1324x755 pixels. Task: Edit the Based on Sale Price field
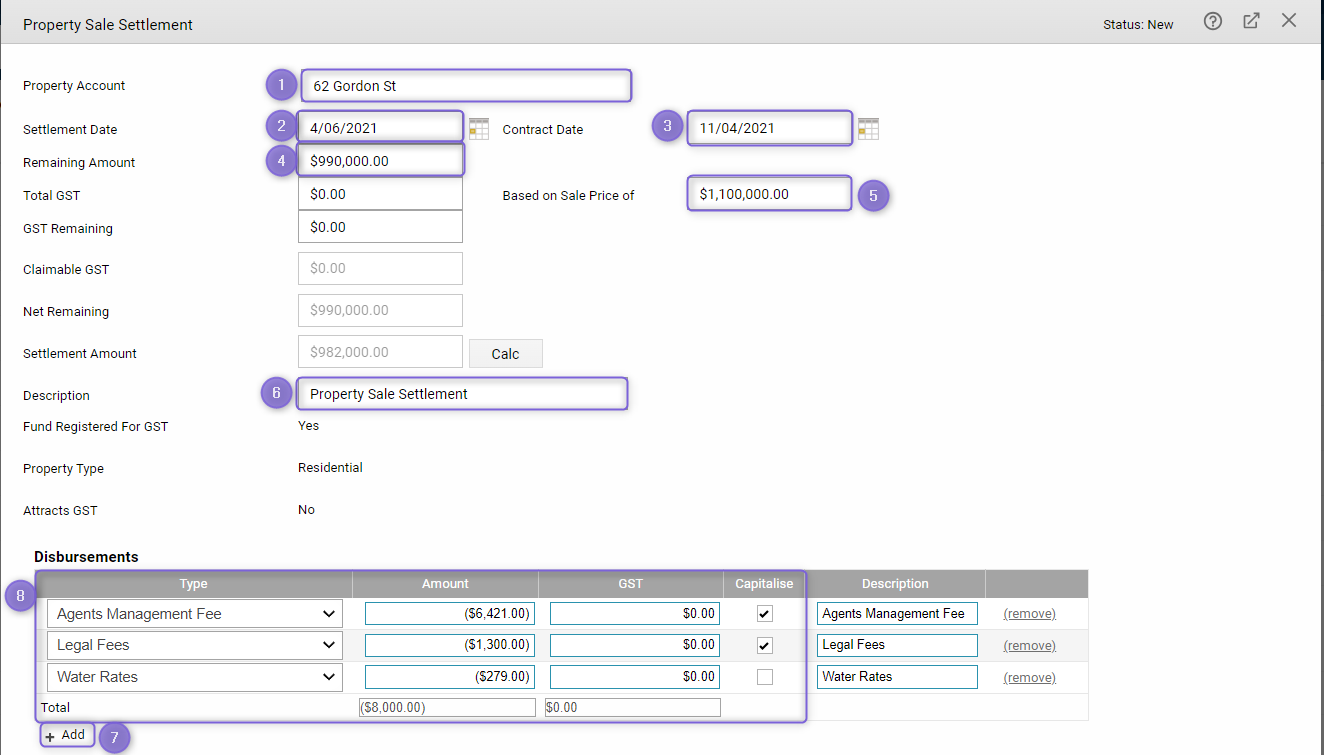[x=769, y=194]
